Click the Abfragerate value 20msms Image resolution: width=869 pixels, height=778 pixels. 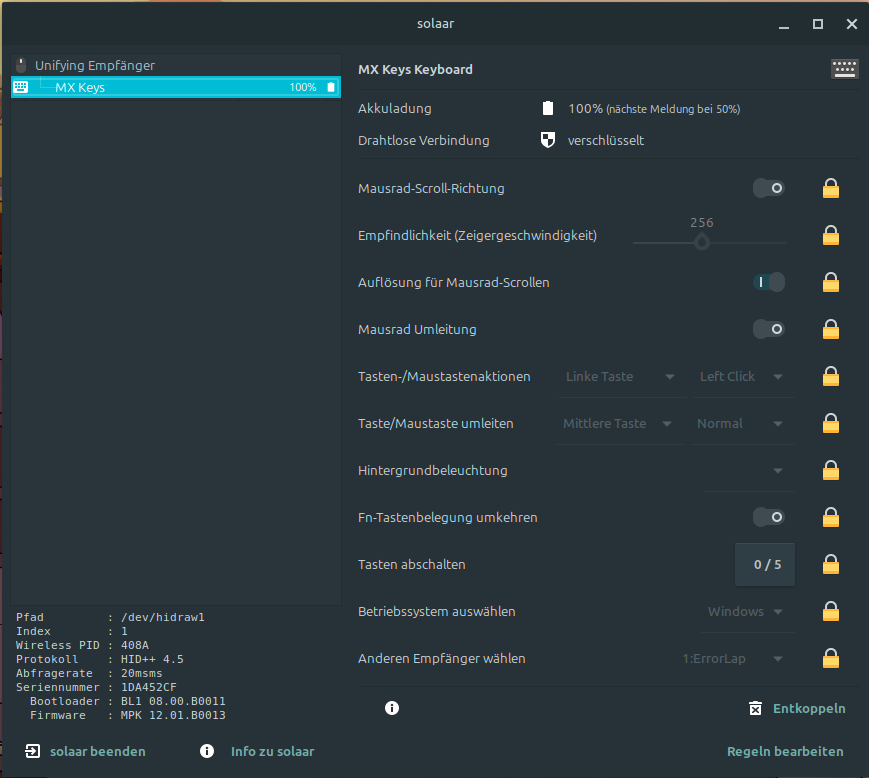pos(141,673)
